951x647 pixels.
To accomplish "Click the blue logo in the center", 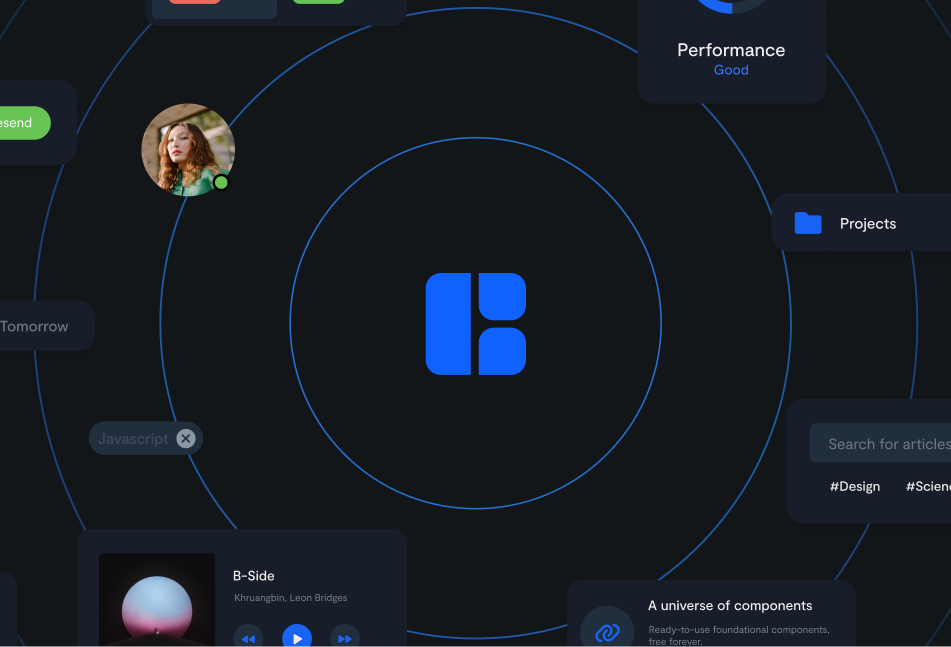I will (x=476, y=324).
